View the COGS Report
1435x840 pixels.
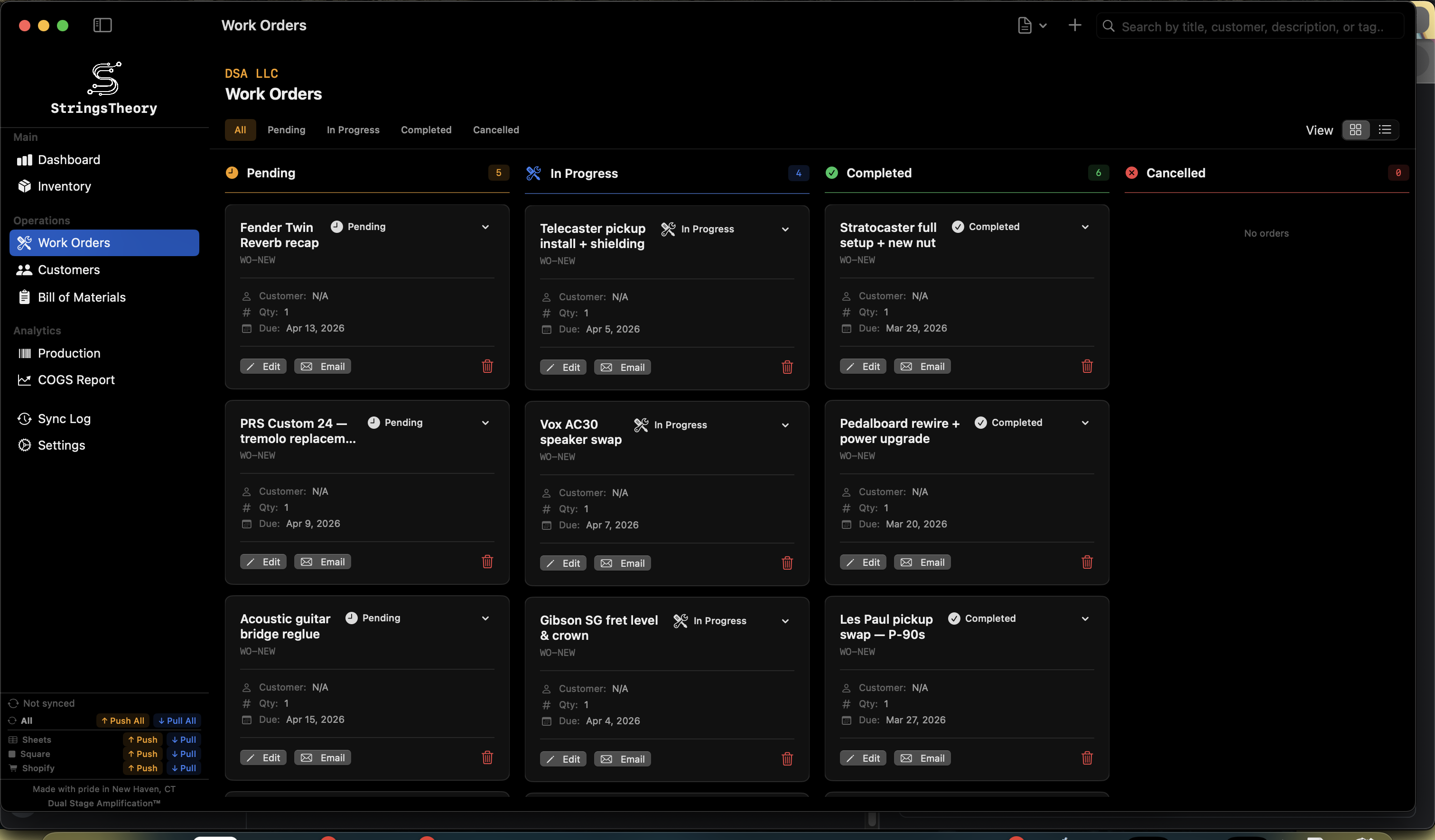[77, 379]
